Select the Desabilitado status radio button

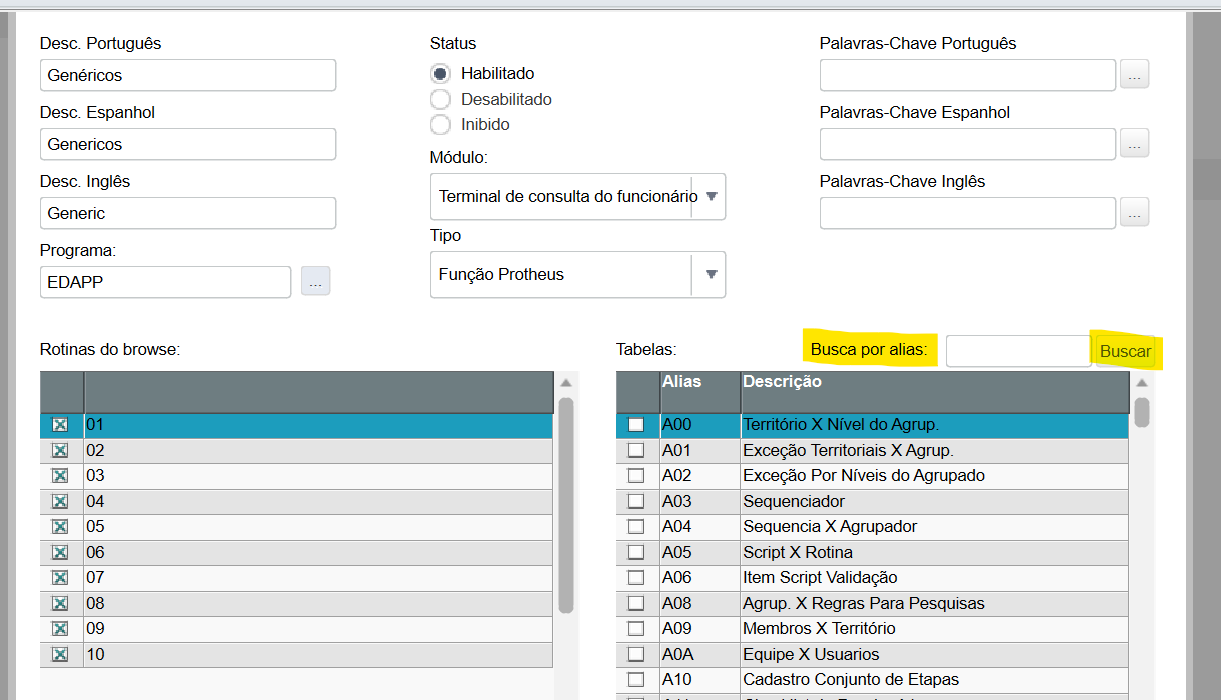440,99
